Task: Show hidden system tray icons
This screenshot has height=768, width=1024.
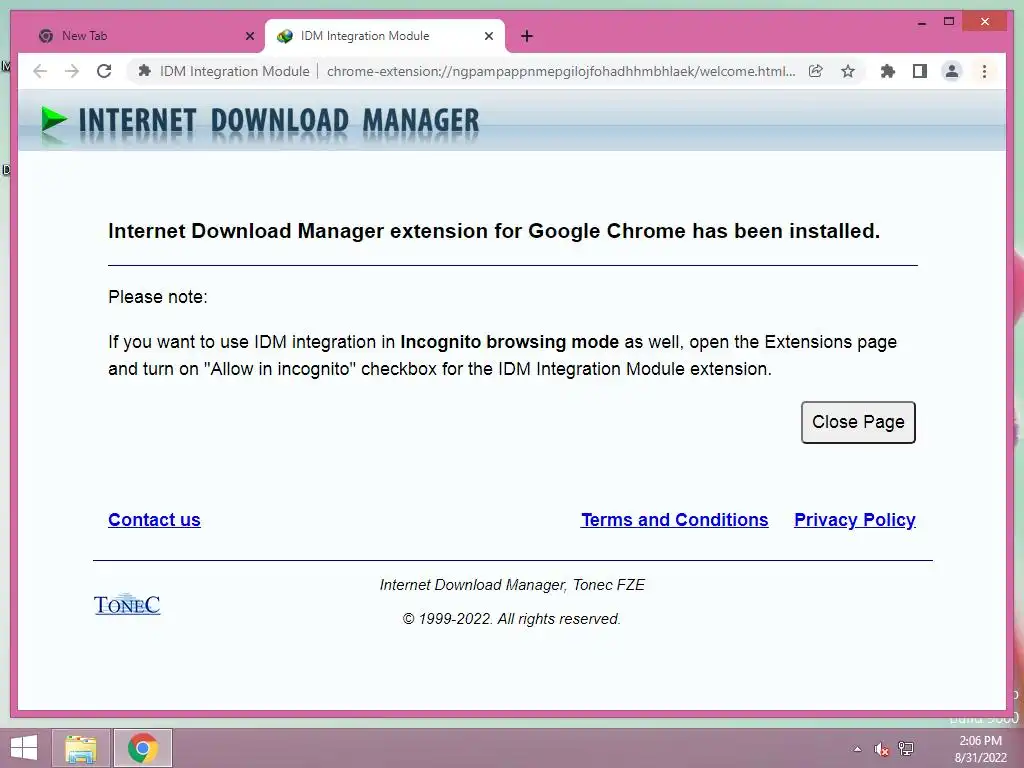Action: (x=857, y=749)
